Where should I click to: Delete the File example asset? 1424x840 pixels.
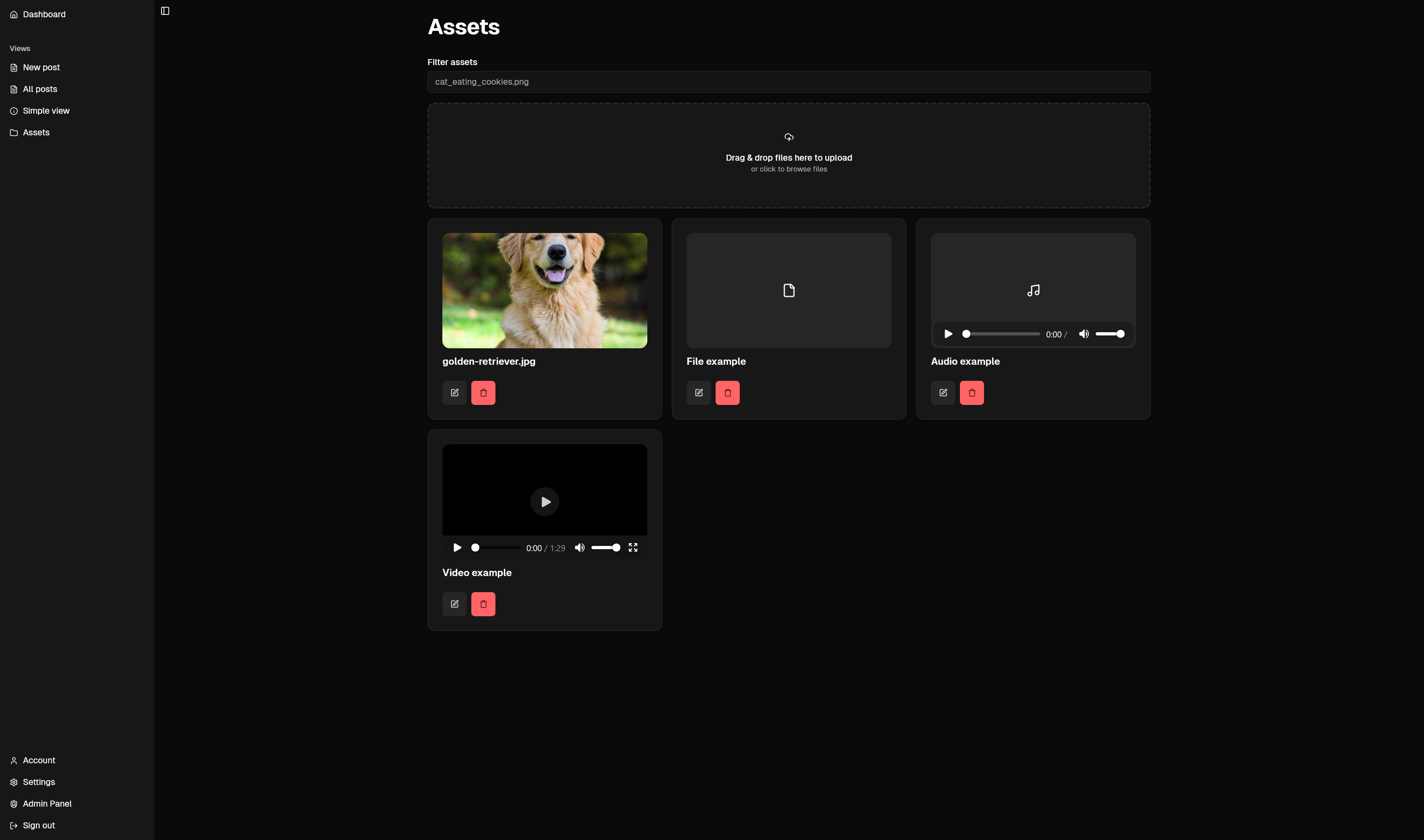(727, 393)
